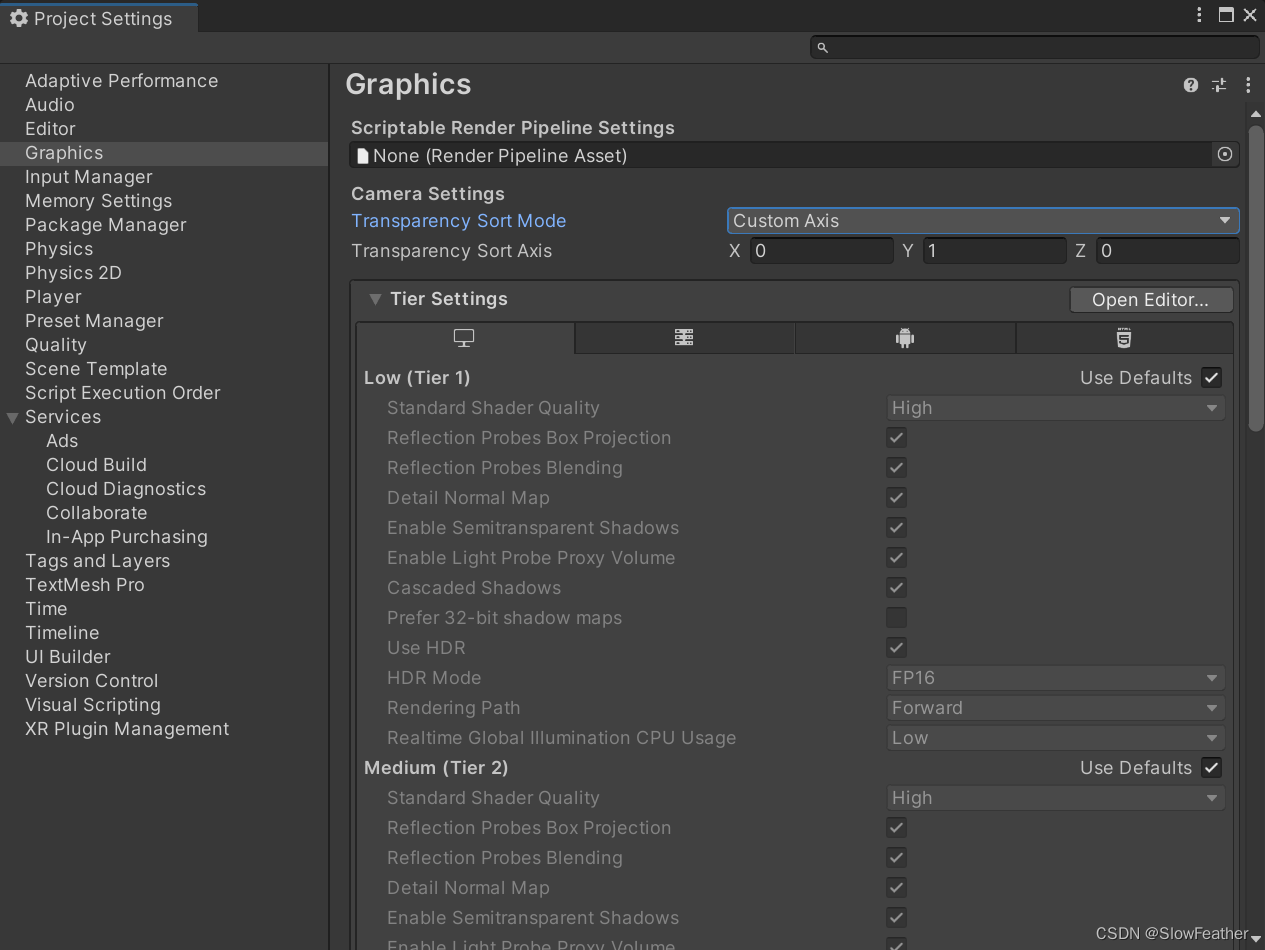The image size is (1265, 950).
Task: Open the HDR Mode FP16 dropdown
Action: (1055, 677)
